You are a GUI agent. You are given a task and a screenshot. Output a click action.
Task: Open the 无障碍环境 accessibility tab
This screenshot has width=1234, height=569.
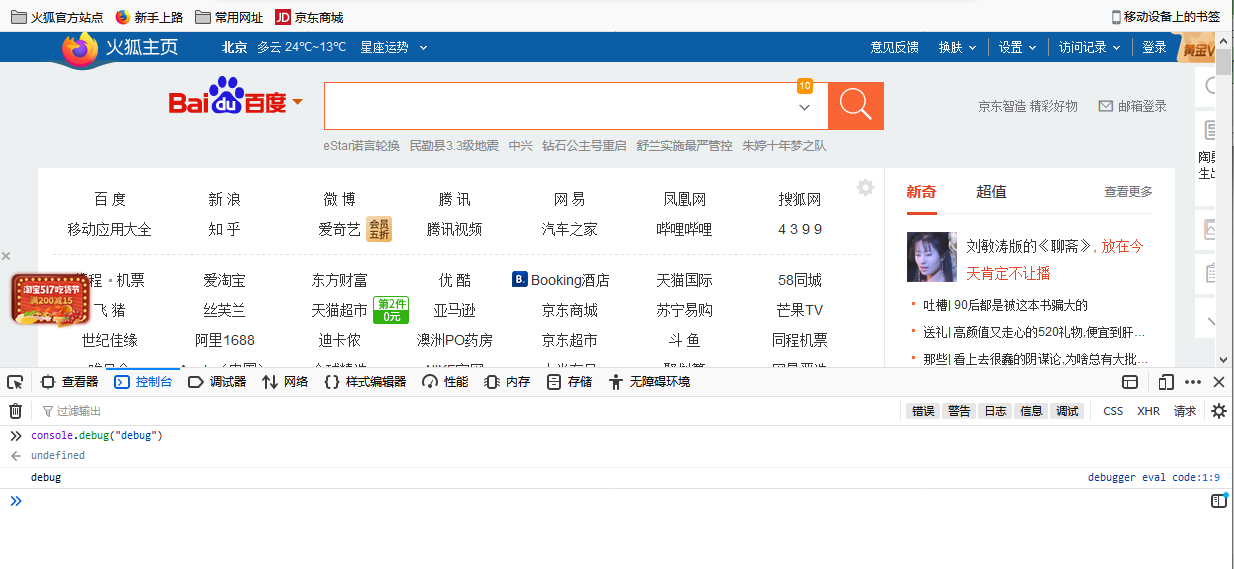pyautogui.click(x=649, y=382)
